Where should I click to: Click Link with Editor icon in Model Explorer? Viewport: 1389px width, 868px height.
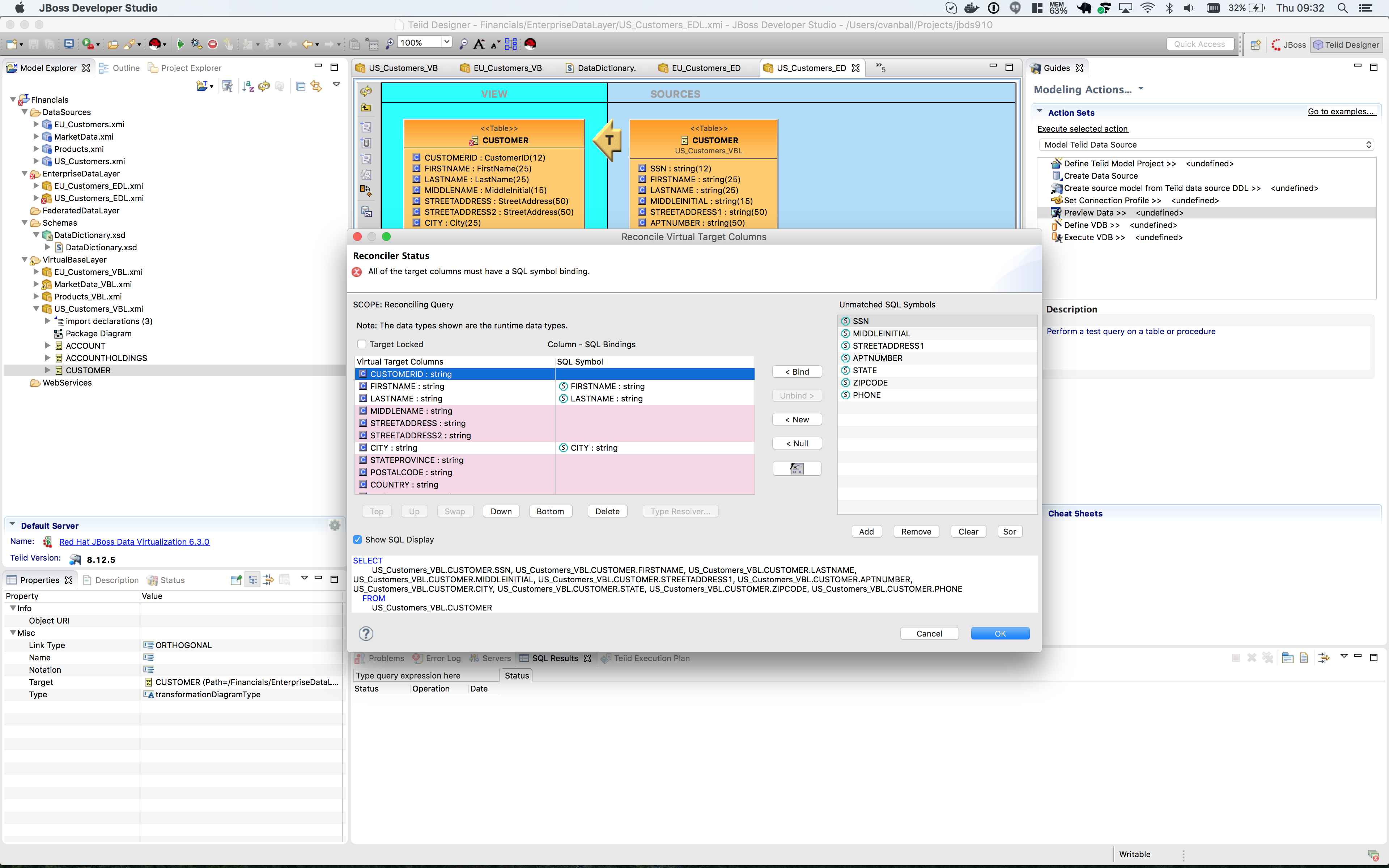(x=316, y=86)
